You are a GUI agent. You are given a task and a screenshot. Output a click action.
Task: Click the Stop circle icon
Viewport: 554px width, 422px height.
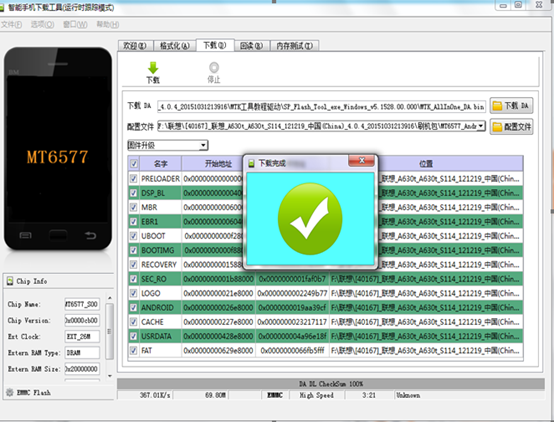click(x=214, y=67)
